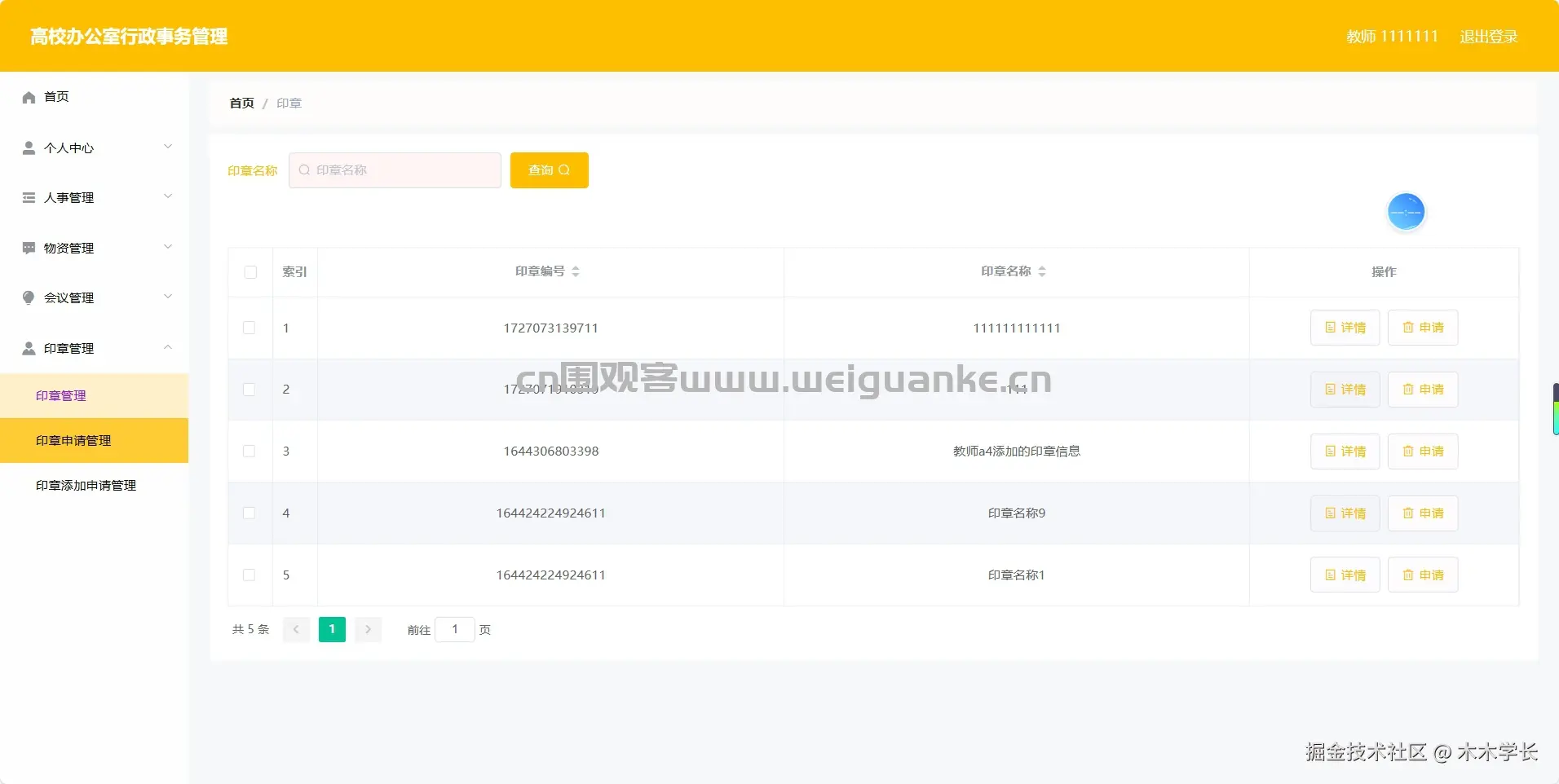Click 申请 for index row 2
Viewport: 1559px width, 784px height.
pos(1423,390)
